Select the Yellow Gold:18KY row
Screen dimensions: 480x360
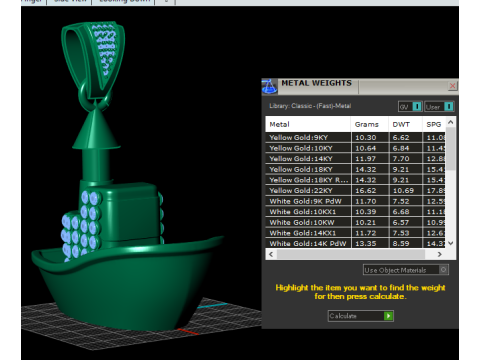pos(355,169)
